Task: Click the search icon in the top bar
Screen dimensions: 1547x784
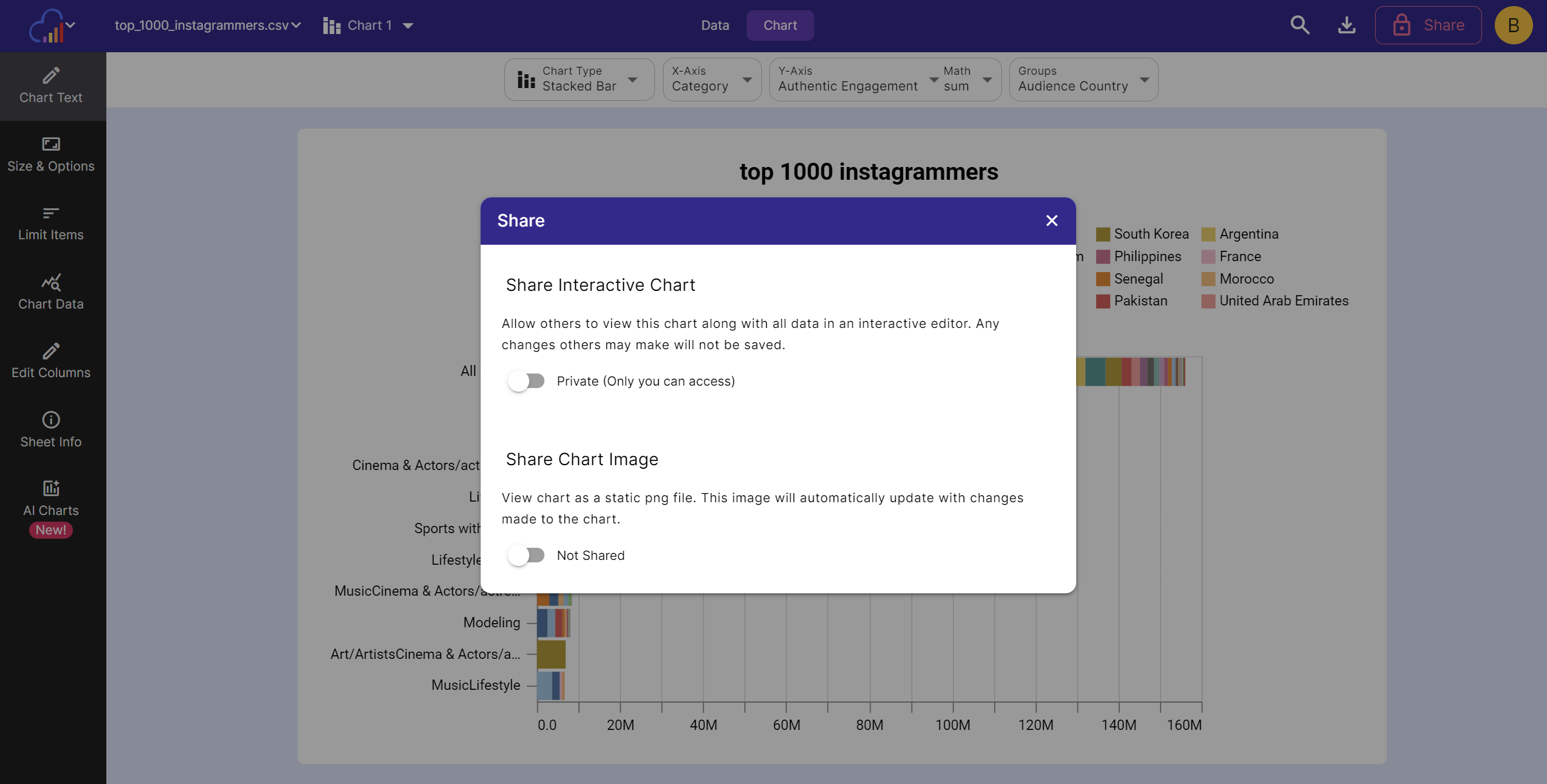Action: coord(1299,25)
